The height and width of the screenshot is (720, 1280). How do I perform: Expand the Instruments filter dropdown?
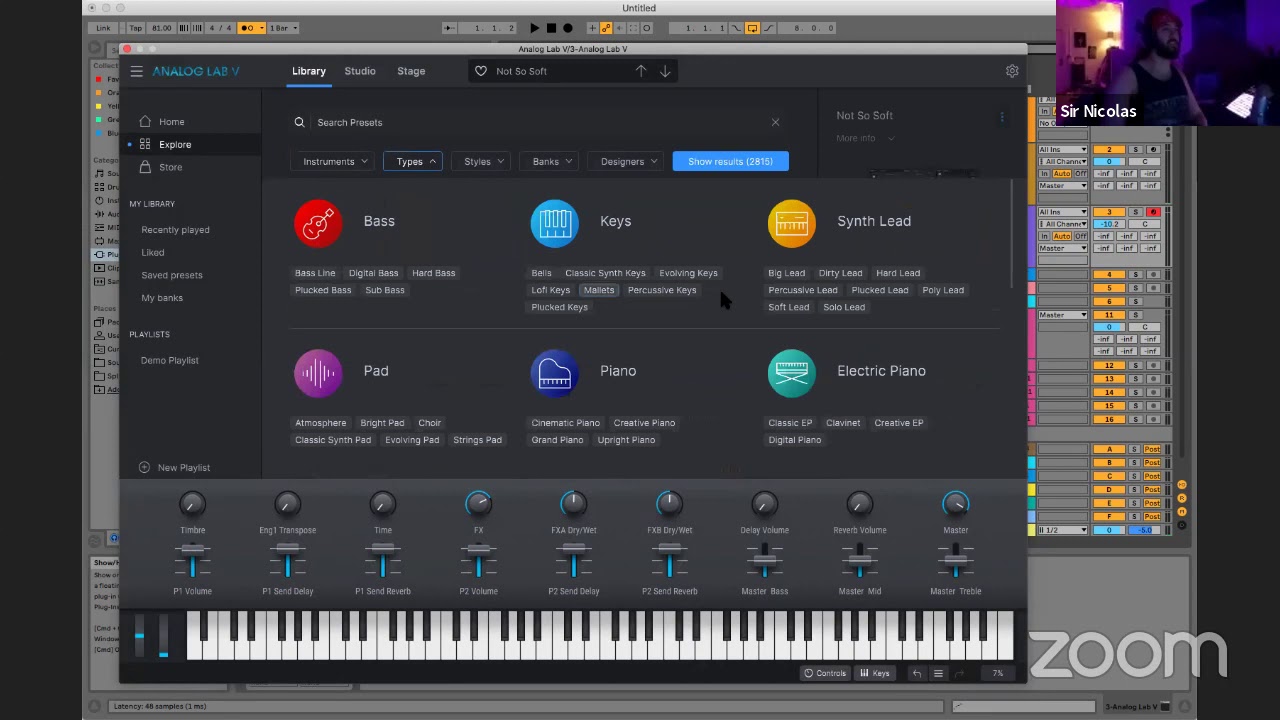point(335,161)
